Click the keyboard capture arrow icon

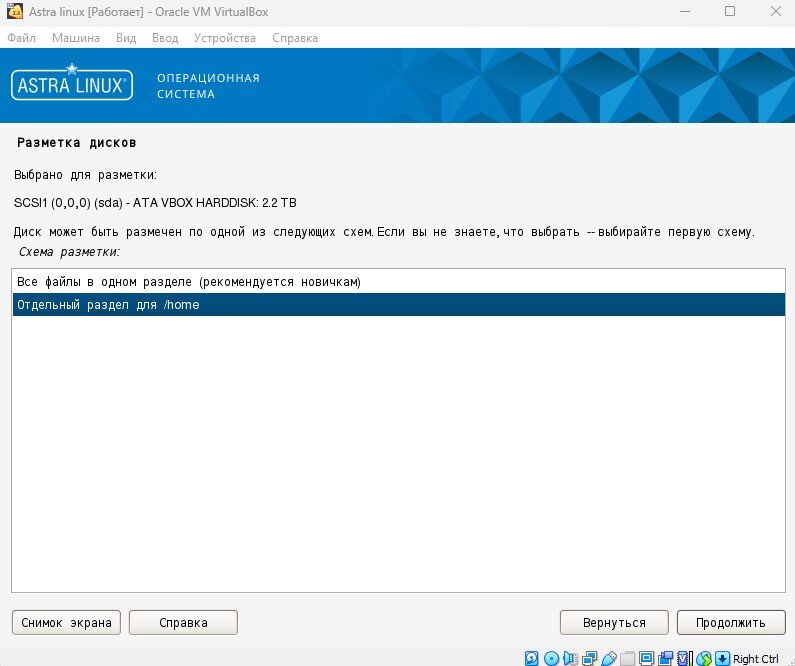click(x=722, y=658)
